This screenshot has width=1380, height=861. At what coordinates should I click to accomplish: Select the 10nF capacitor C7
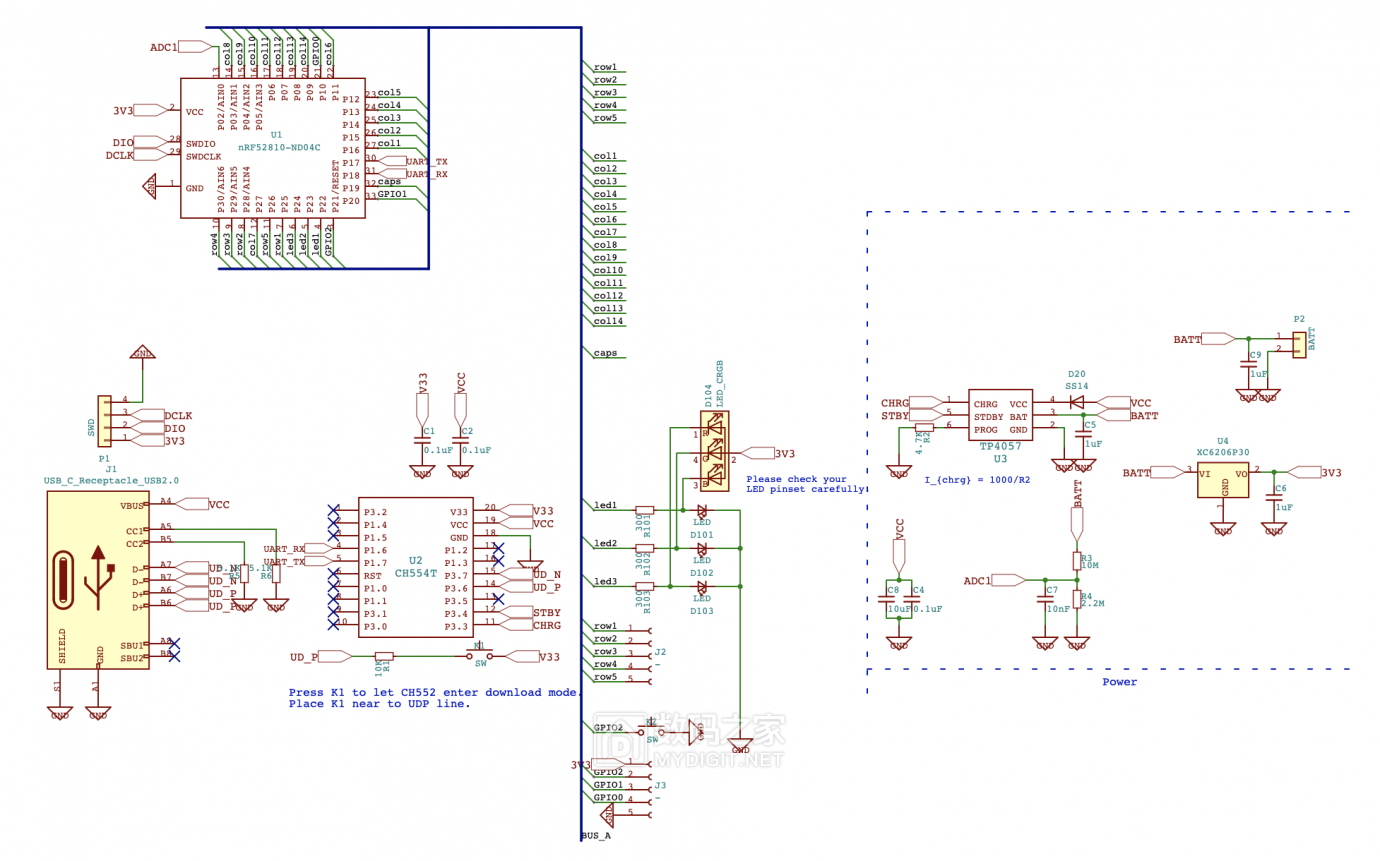pyautogui.click(x=1045, y=598)
